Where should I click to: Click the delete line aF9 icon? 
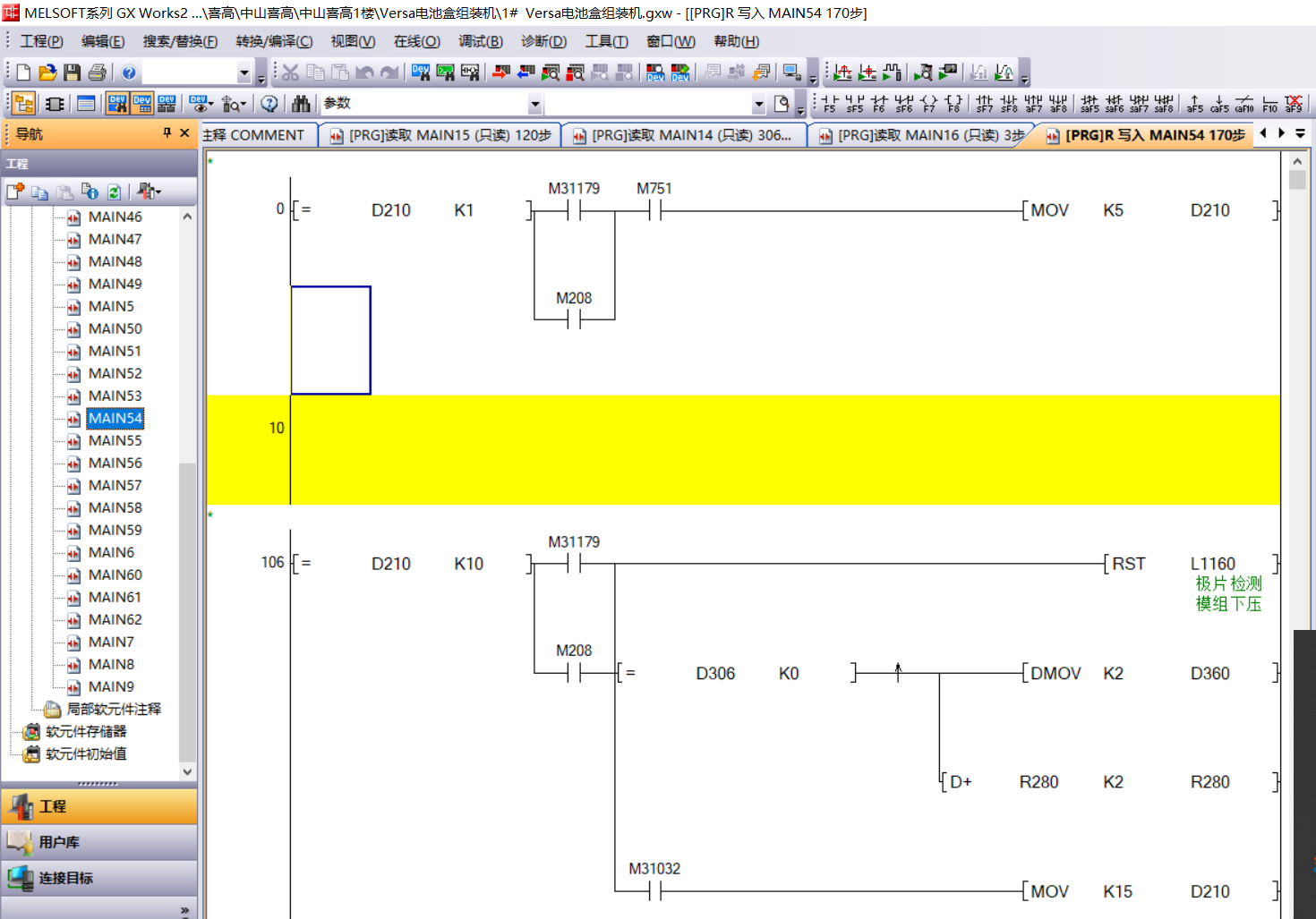click(x=1294, y=104)
